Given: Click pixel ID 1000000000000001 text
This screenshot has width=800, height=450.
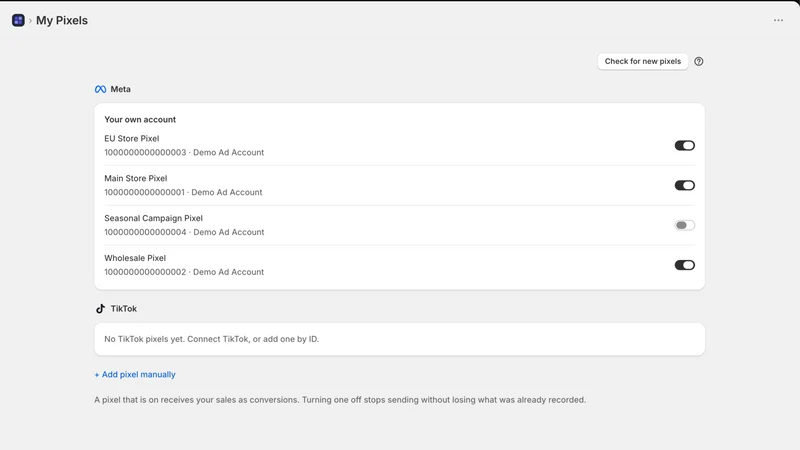Looking at the screenshot, I should [x=144, y=192].
